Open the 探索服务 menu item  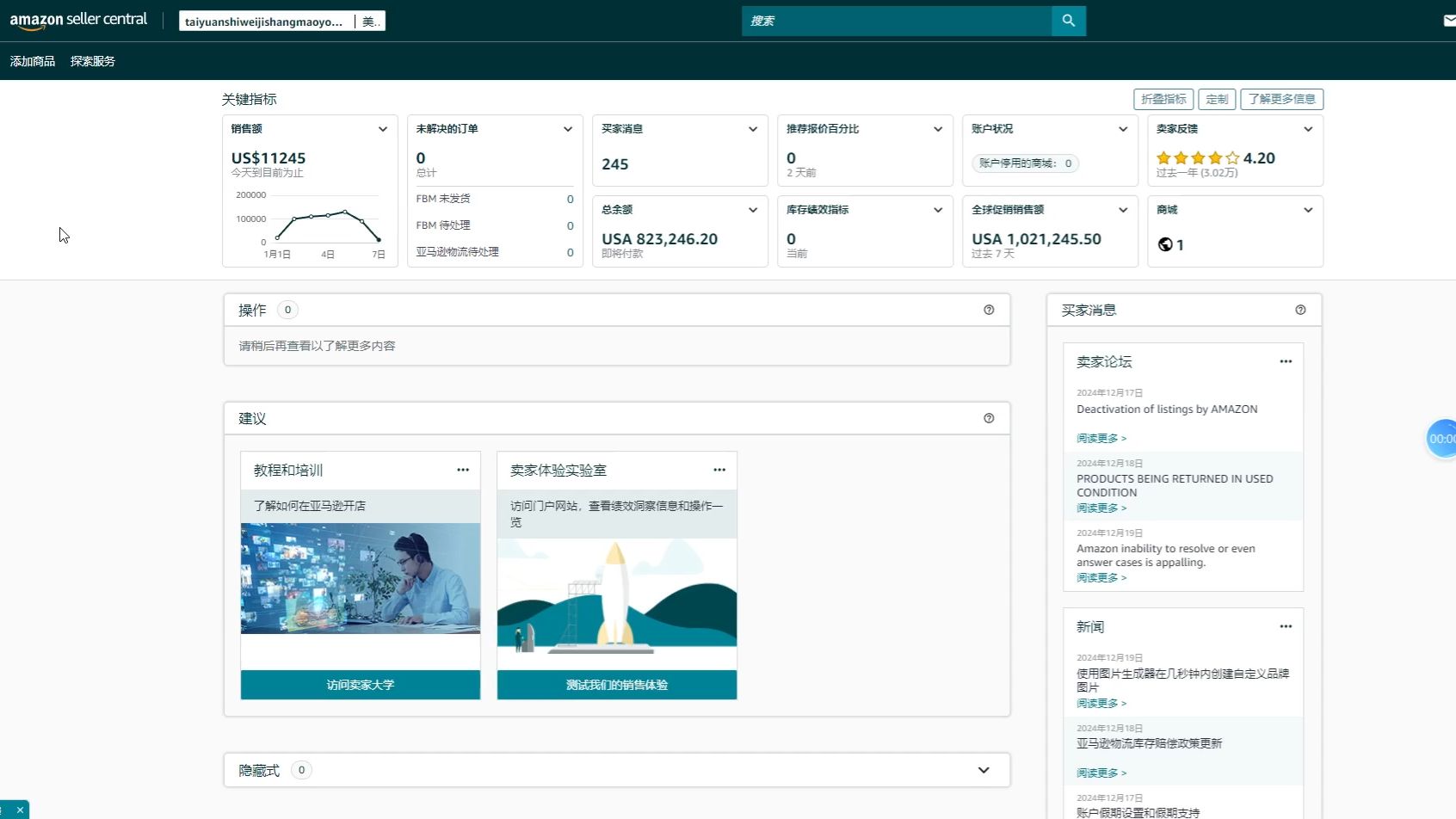pos(93,61)
